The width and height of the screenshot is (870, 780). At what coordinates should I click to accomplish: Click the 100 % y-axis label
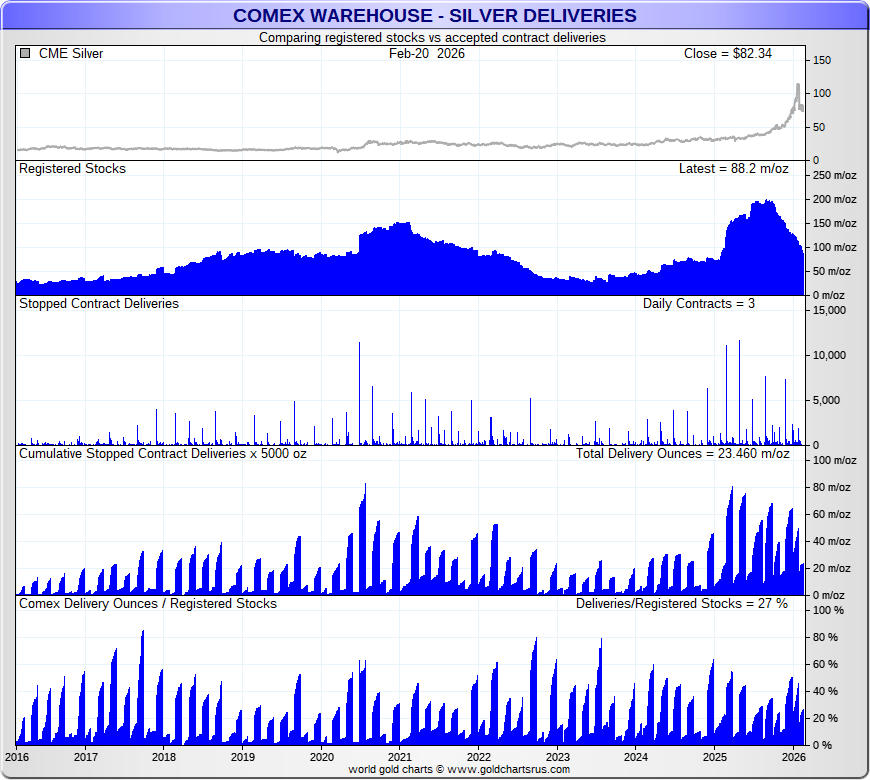point(825,610)
